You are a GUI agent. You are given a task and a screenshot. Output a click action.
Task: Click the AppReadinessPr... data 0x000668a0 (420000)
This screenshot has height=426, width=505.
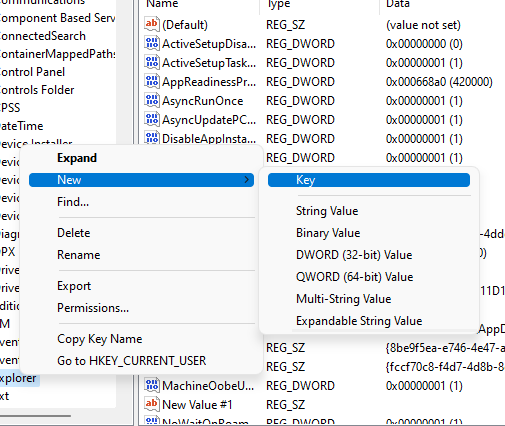(x=439, y=82)
